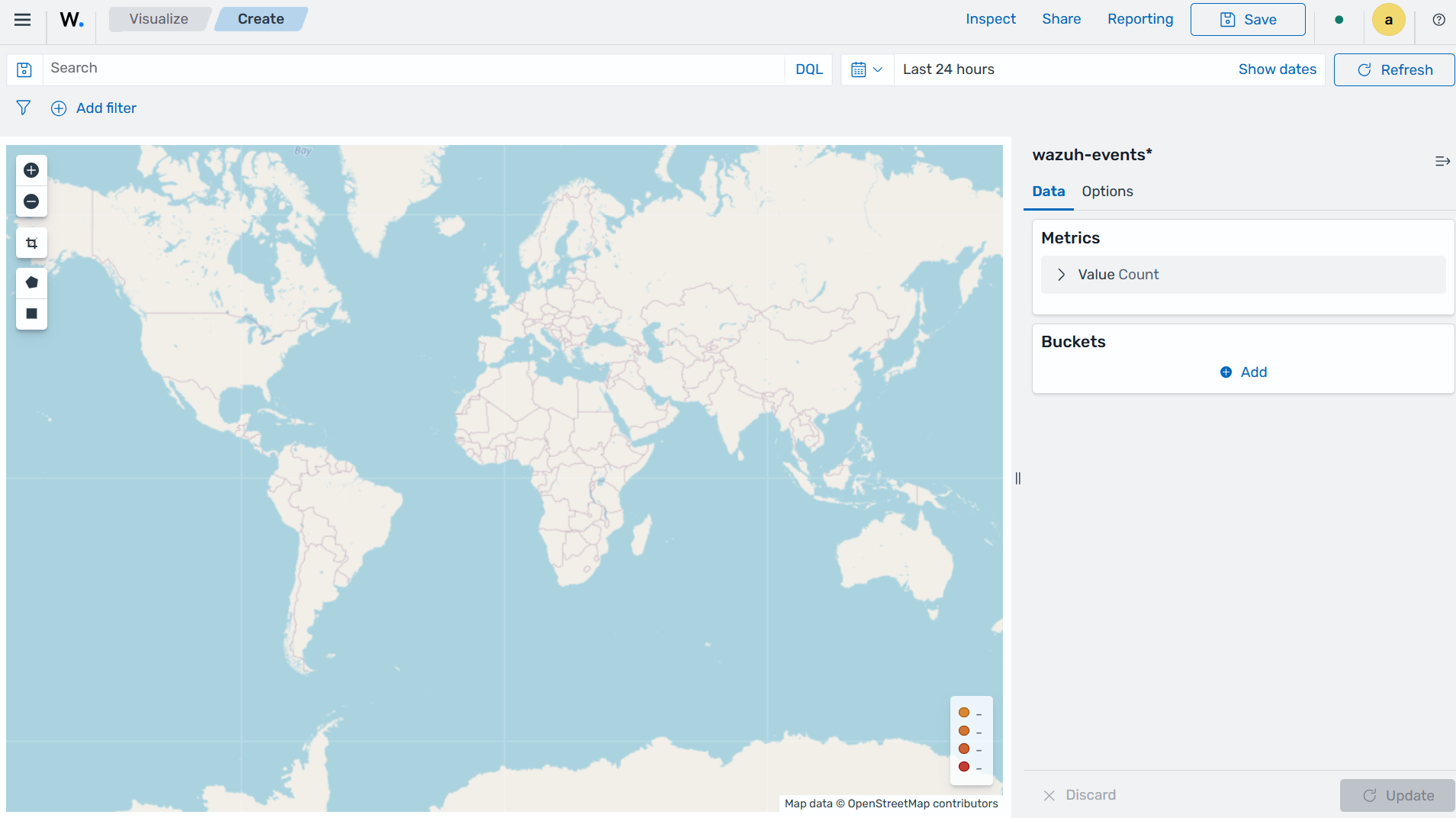Image resolution: width=1456 pixels, height=818 pixels.
Task: Switch to the Options tab
Action: (1107, 192)
